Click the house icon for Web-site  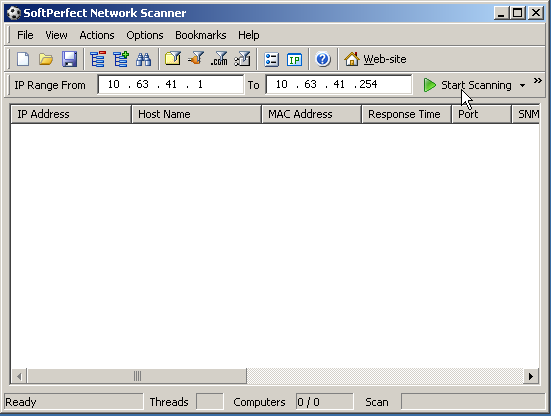(351, 59)
